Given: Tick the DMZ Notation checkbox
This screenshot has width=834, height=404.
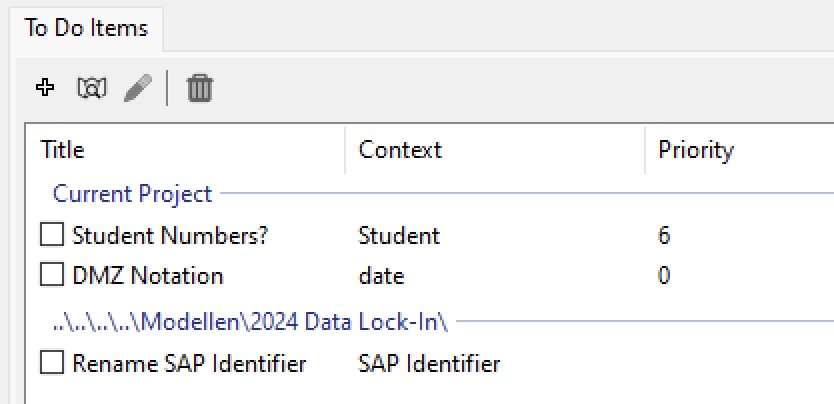Looking at the screenshot, I should [51, 275].
